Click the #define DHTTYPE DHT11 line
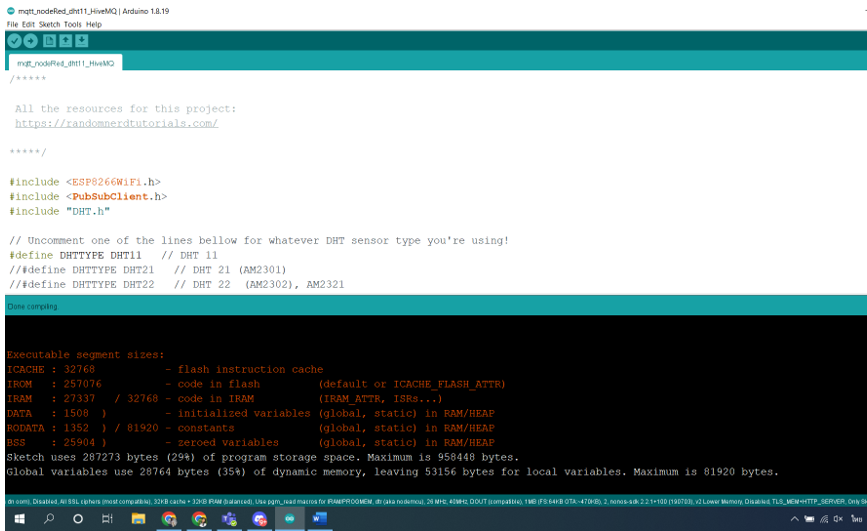 (113, 255)
